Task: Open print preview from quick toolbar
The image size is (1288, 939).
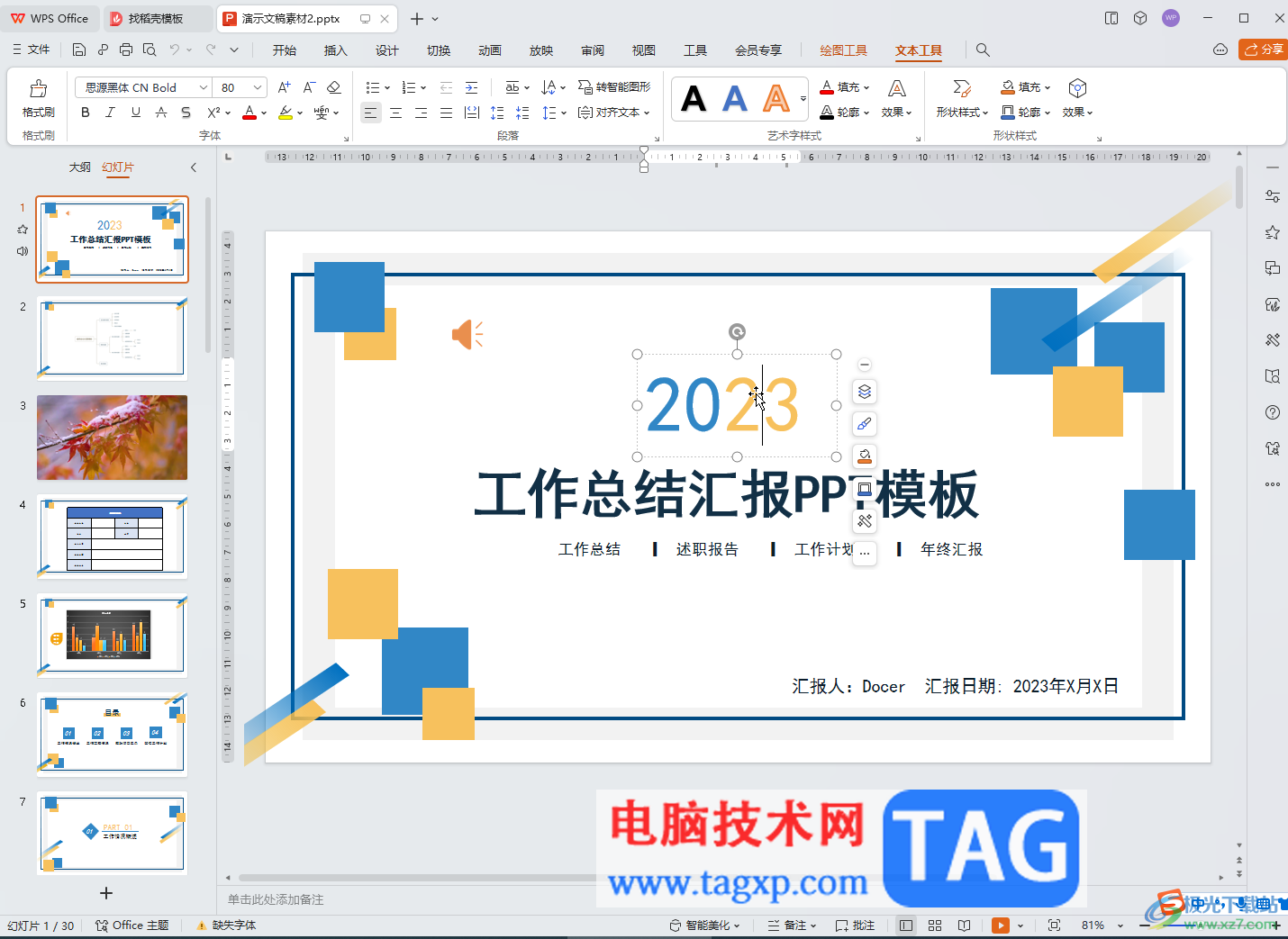Action: 150,50
